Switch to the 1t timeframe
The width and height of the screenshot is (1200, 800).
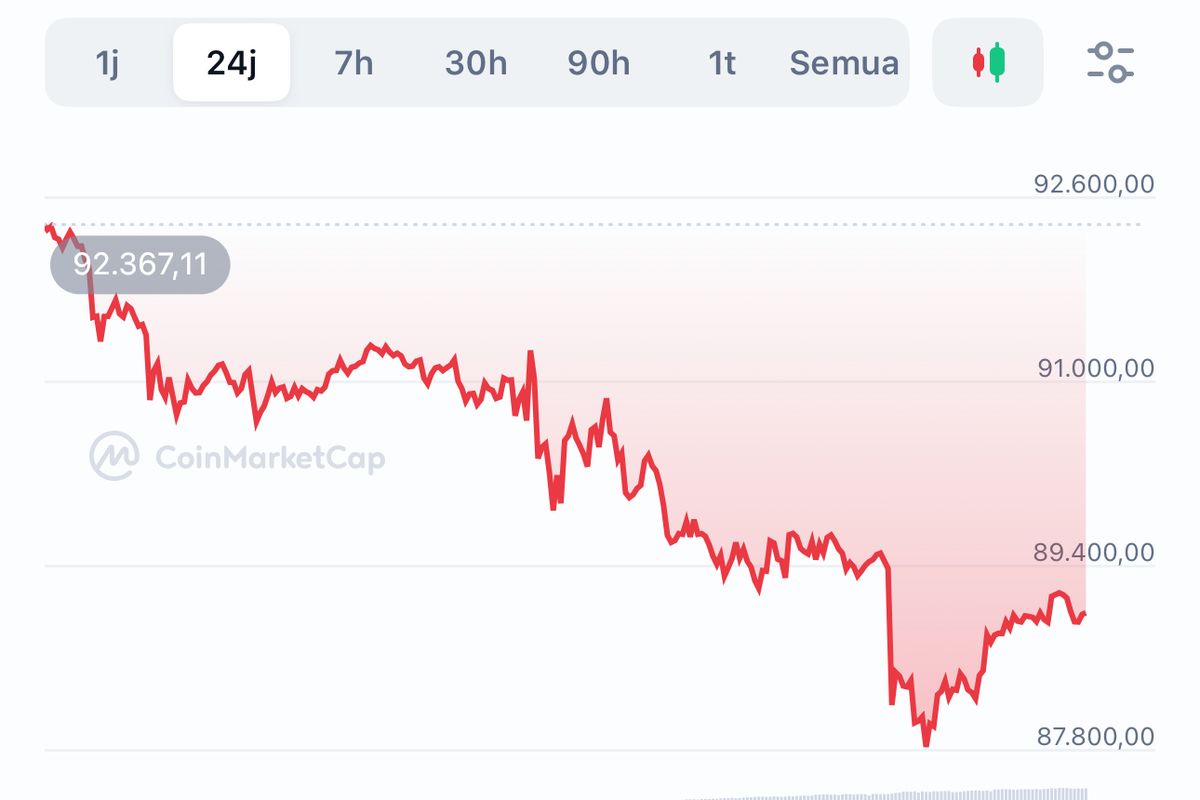[720, 62]
